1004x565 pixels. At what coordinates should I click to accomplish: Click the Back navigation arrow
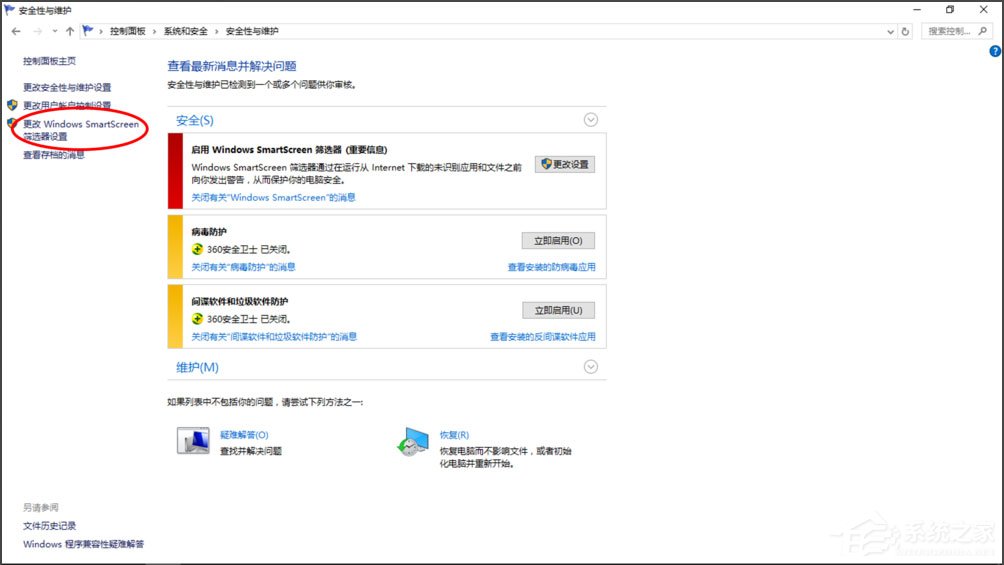pyautogui.click(x=16, y=31)
